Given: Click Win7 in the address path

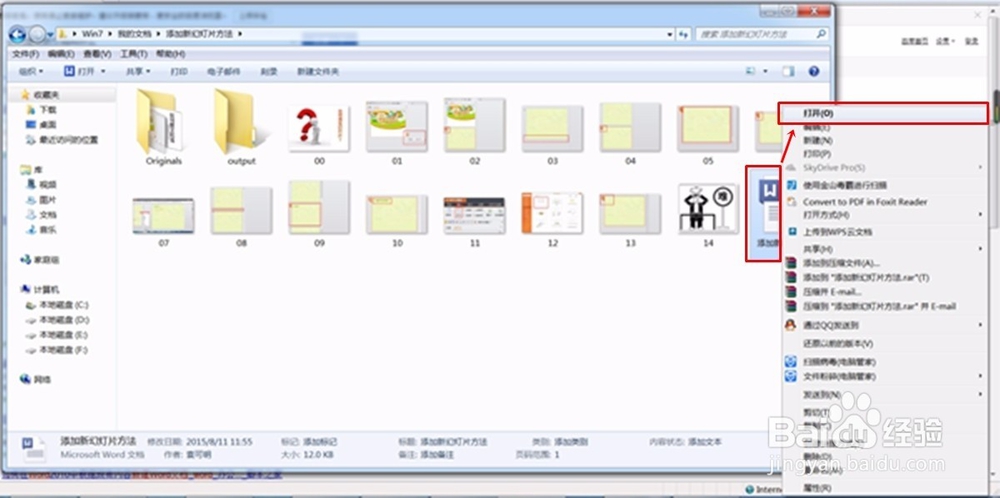Looking at the screenshot, I should [92, 33].
